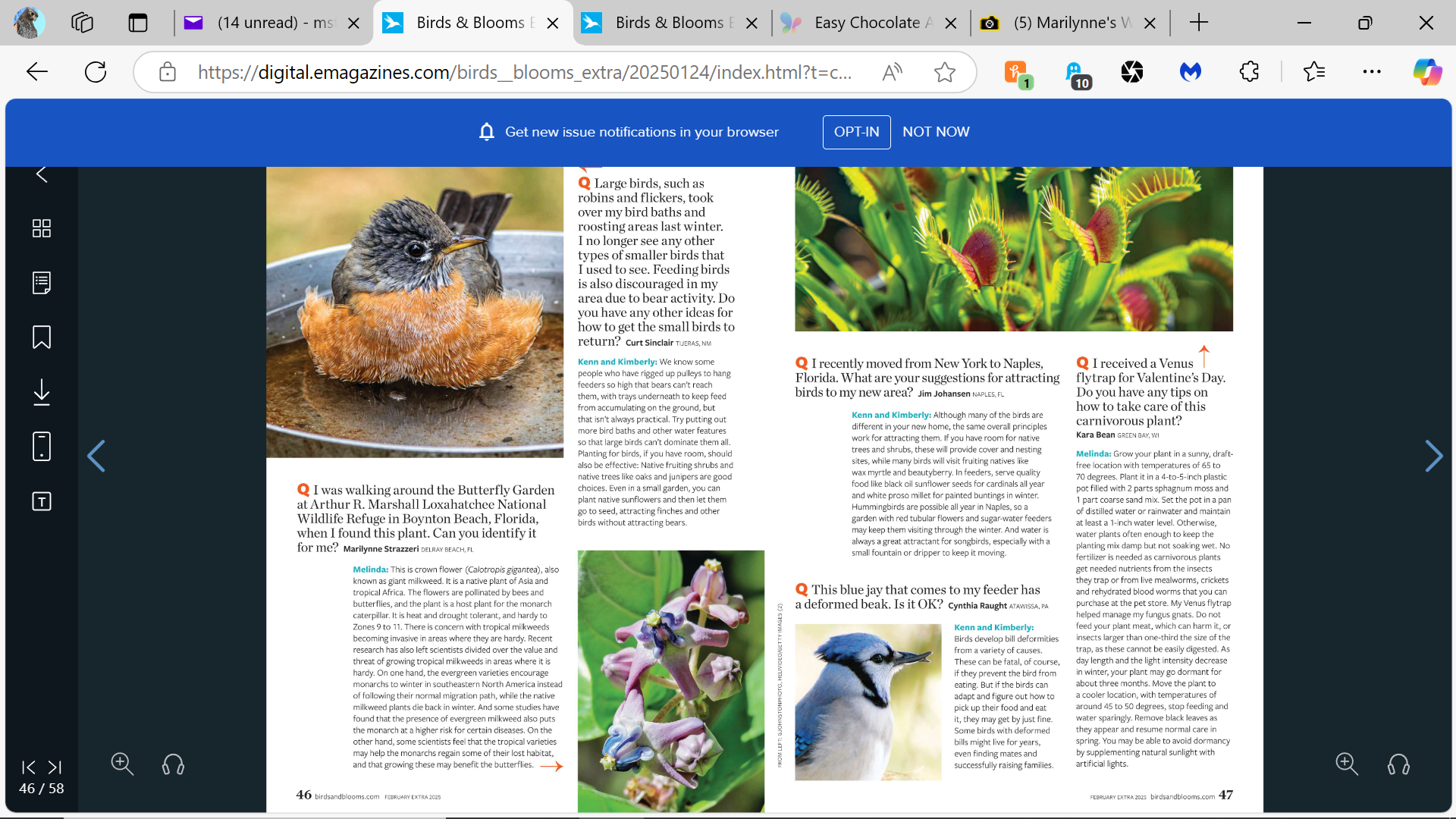Dismiss notifications with NOT NOW
Image resolution: width=1456 pixels, height=819 pixels.
pos(936,132)
